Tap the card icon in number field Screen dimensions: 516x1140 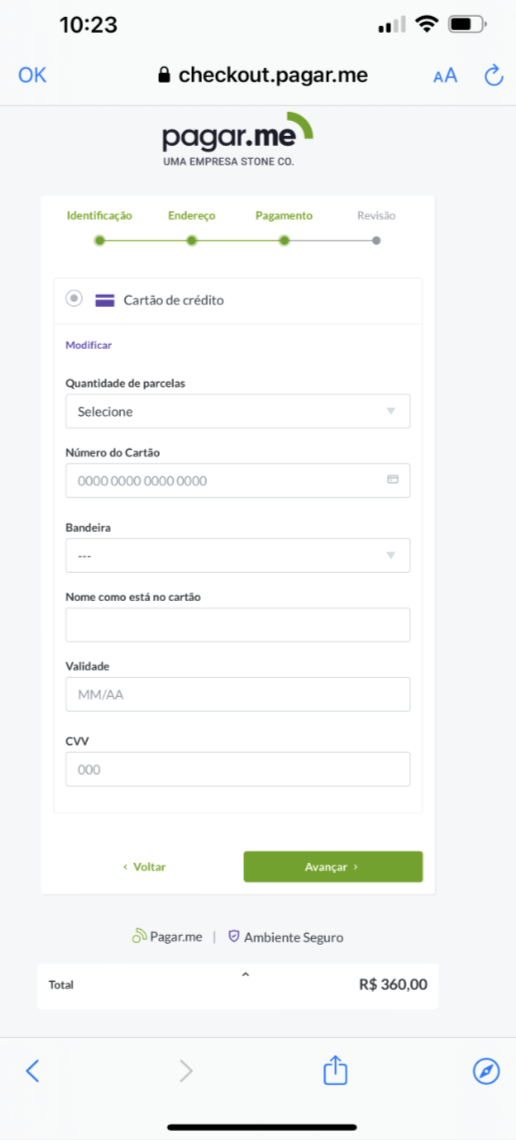[392, 480]
